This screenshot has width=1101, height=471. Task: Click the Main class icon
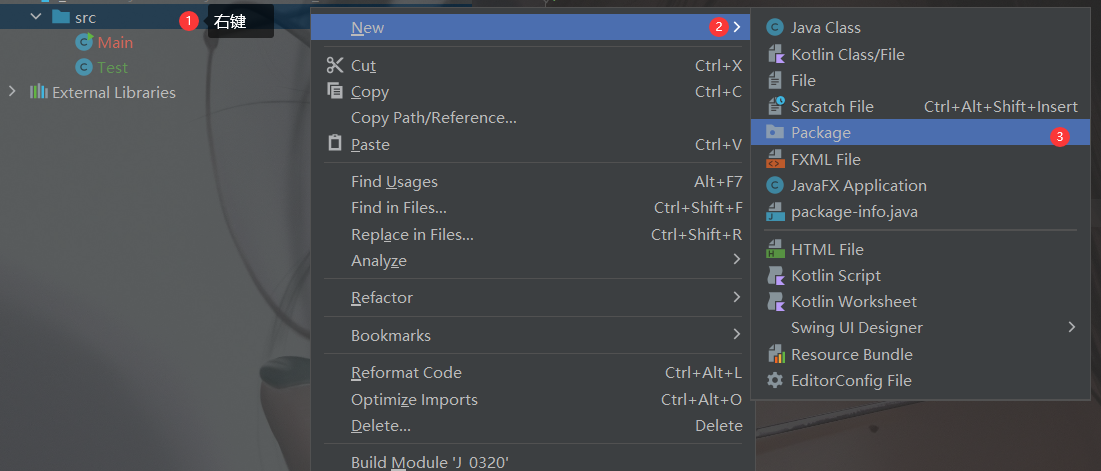tap(84, 42)
